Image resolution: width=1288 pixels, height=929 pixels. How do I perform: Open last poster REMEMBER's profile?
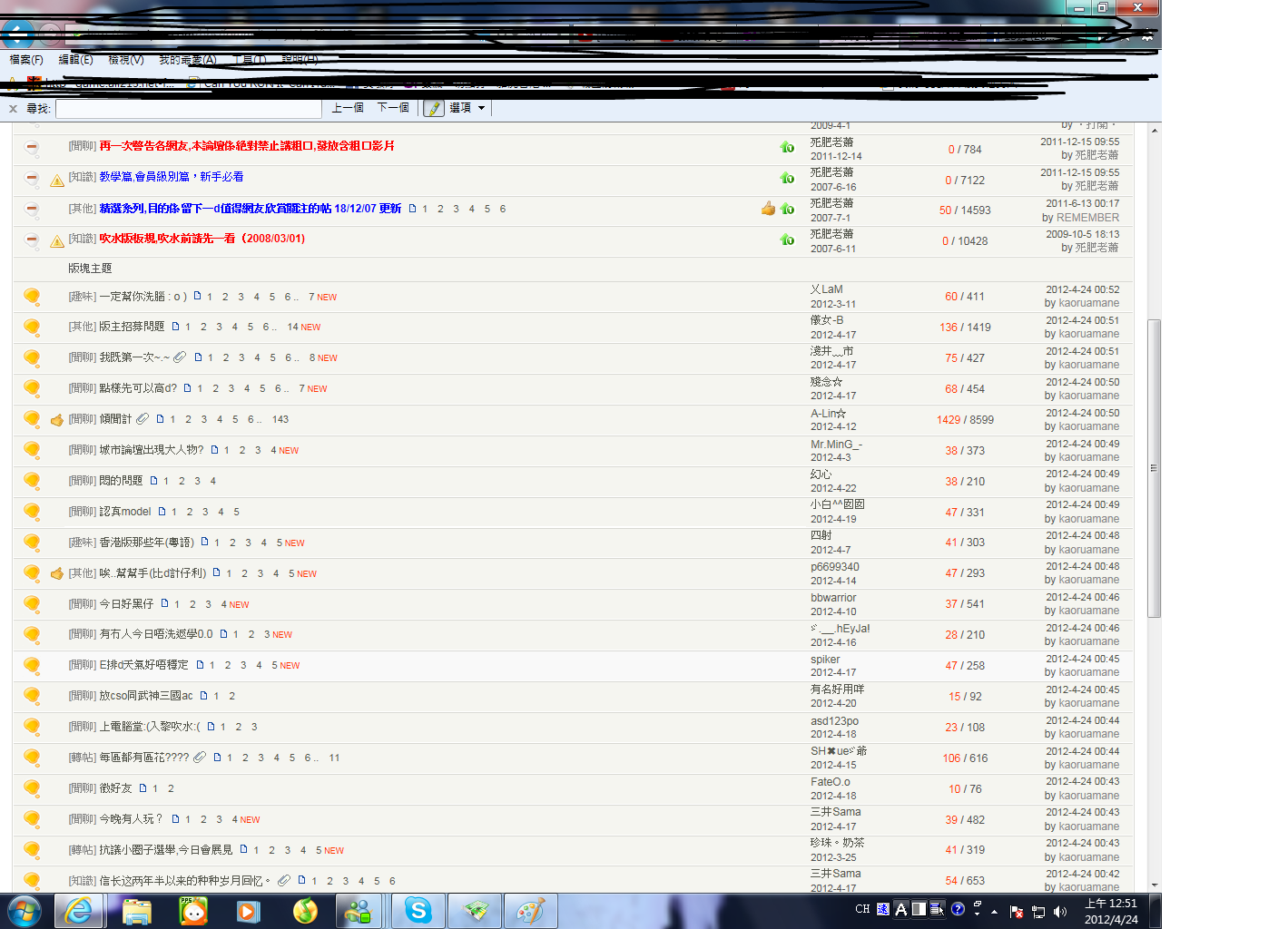[x=1087, y=218]
